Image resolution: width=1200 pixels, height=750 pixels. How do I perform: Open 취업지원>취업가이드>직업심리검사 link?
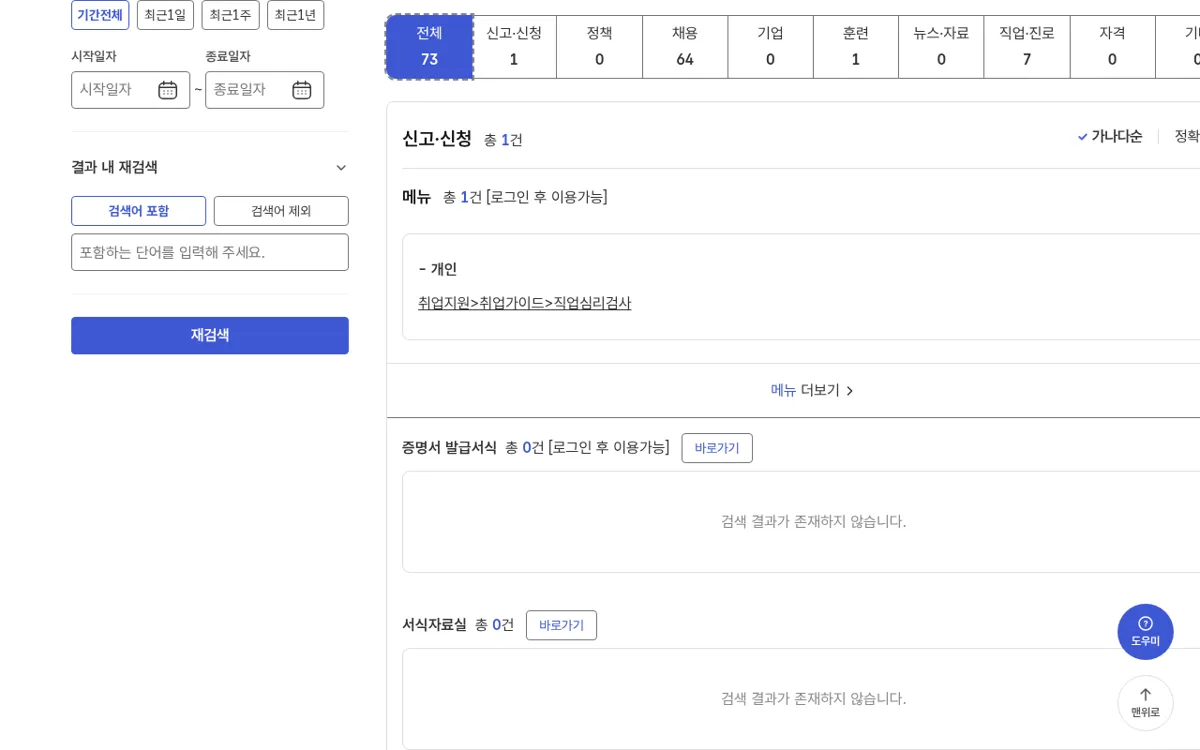pyautogui.click(x=525, y=303)
